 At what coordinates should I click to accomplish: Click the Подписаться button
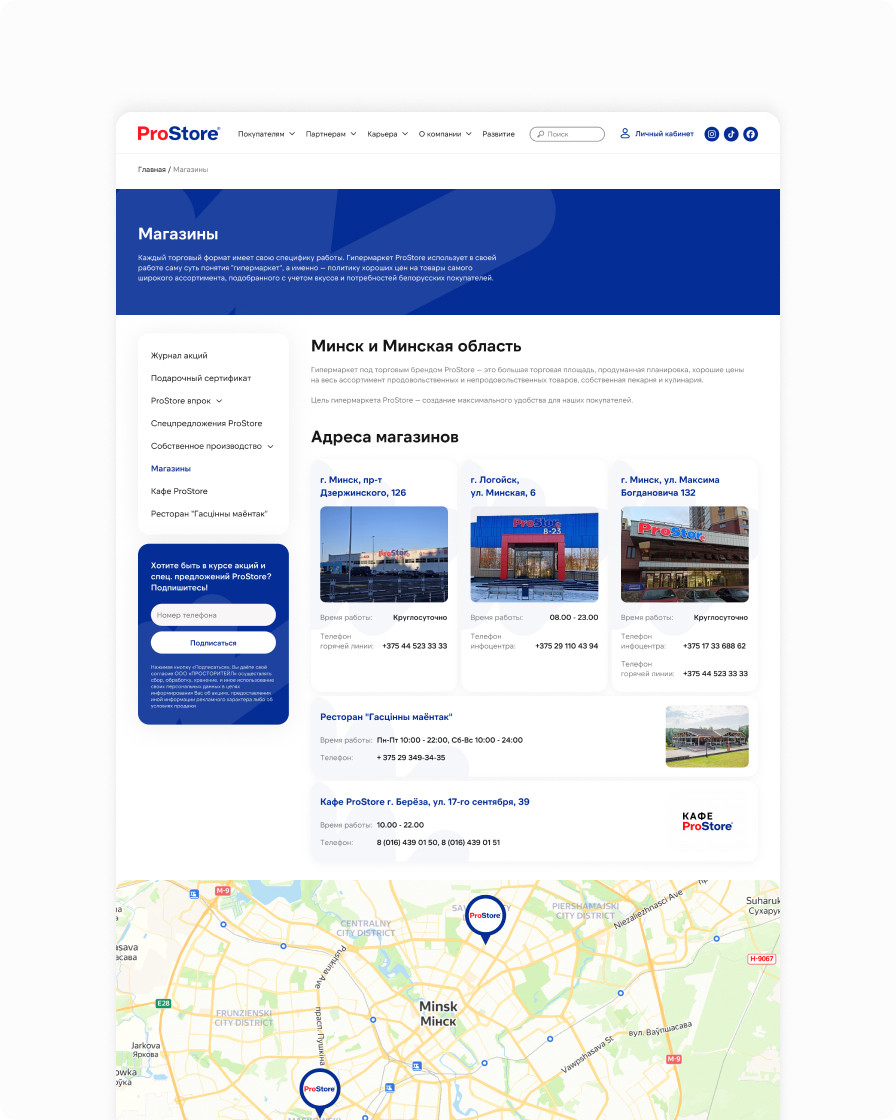[213, 643]
